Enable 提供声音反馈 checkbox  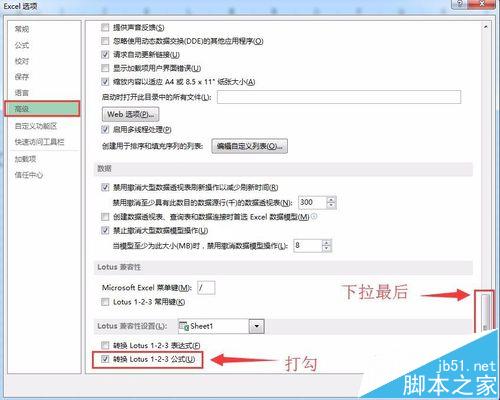point(105,27)
